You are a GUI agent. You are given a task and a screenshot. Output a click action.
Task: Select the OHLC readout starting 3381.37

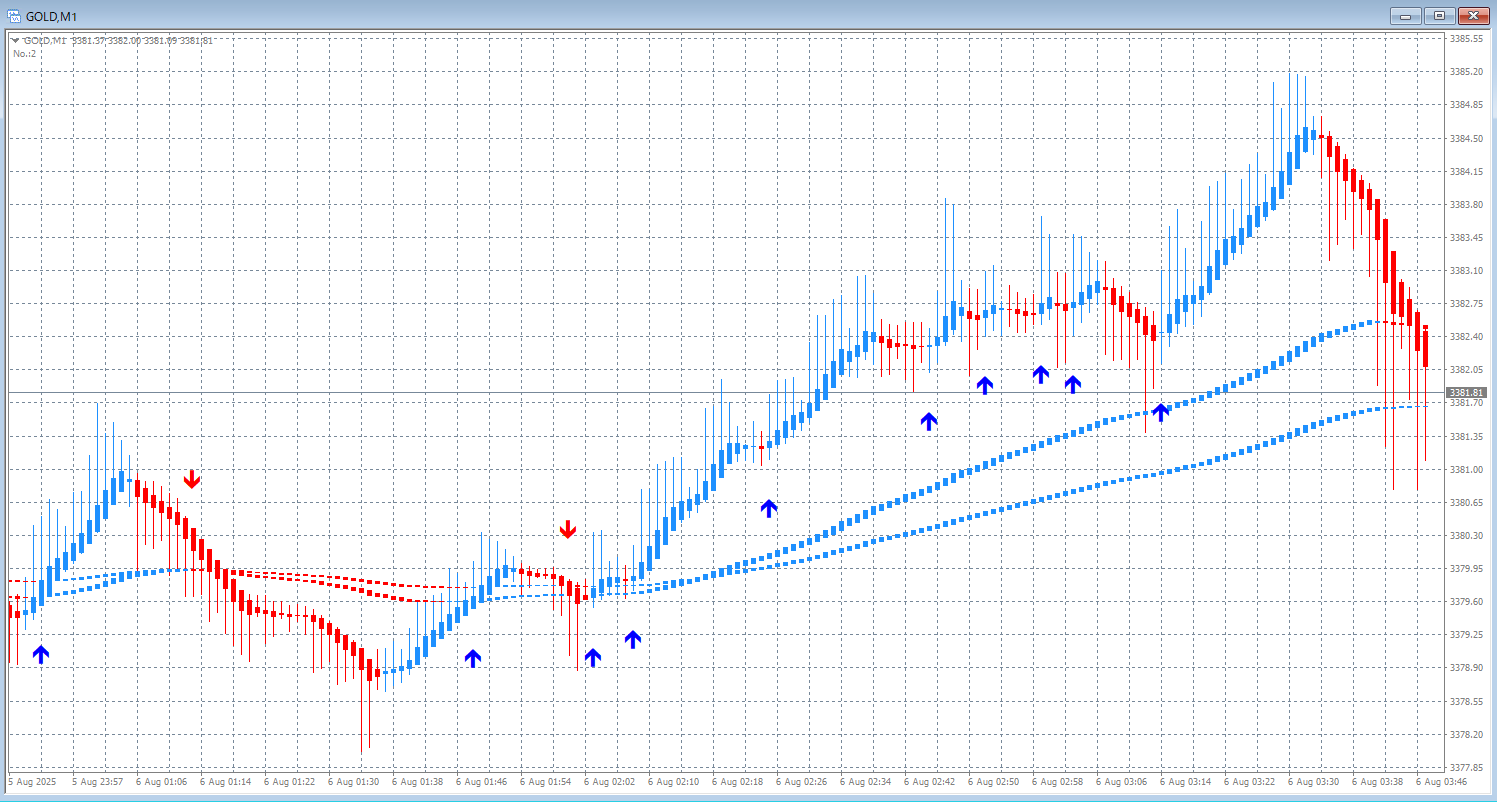[142, 41]
